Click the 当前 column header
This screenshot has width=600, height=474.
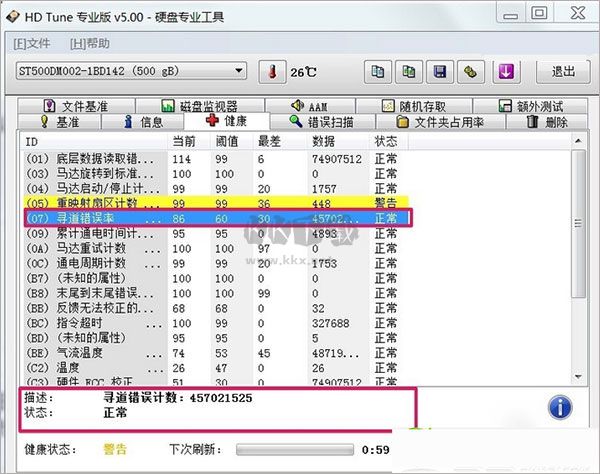[x=189, y=142]
